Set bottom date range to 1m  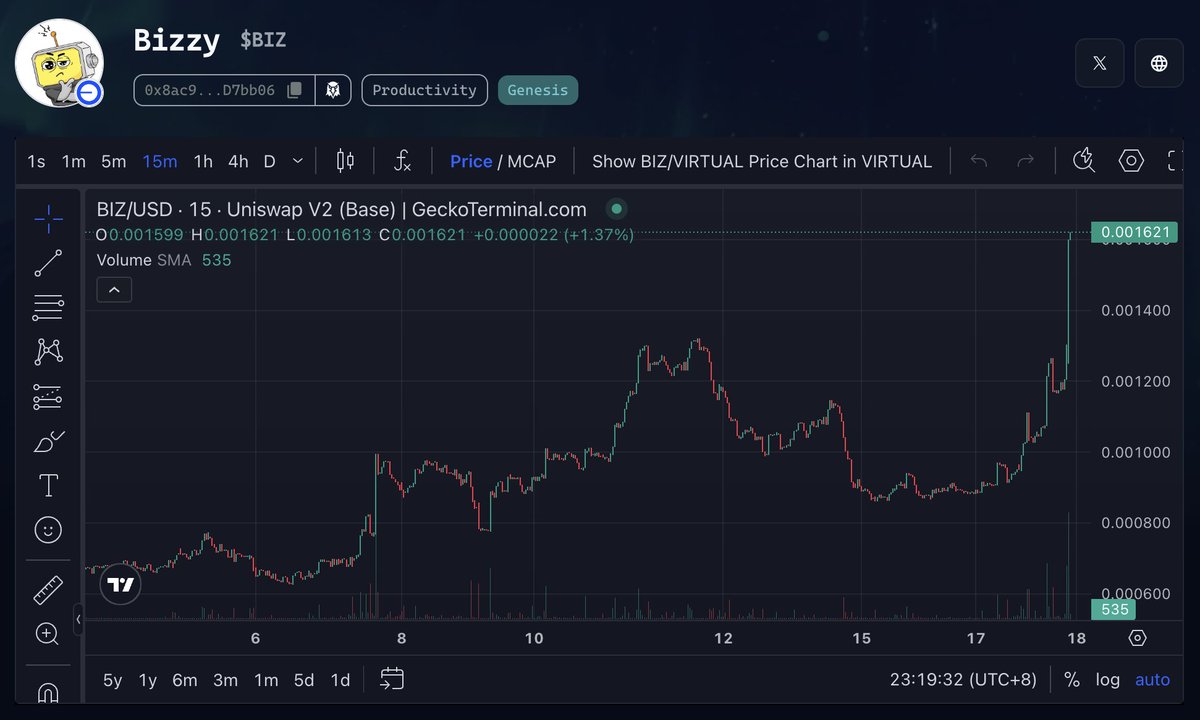pyautogui.click(x=266, y=680)
